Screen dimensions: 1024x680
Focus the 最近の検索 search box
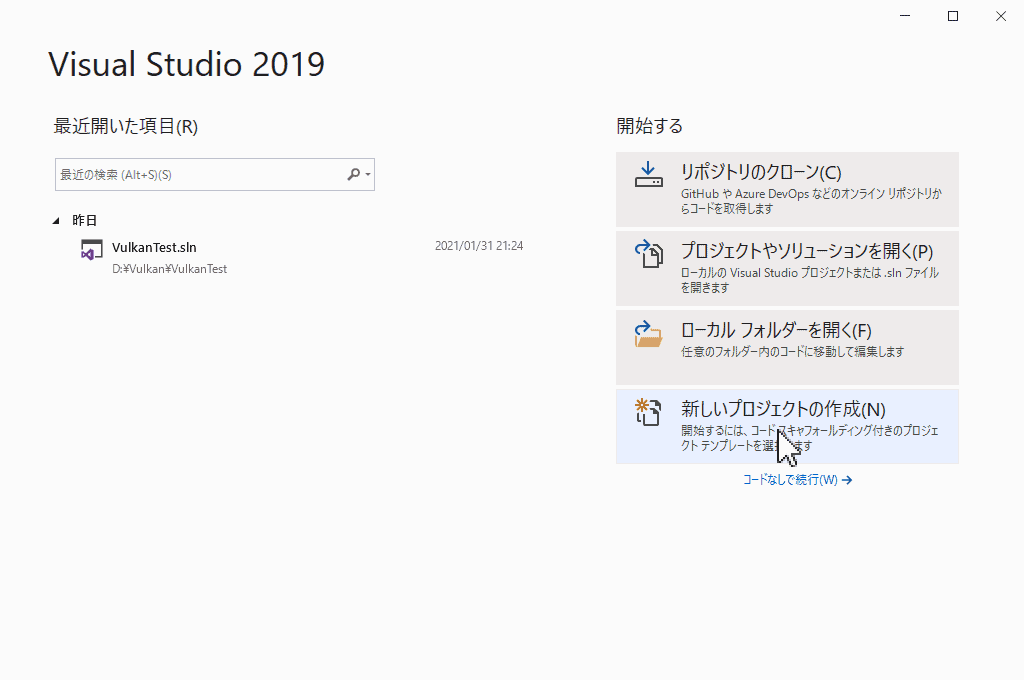[215, 174]
